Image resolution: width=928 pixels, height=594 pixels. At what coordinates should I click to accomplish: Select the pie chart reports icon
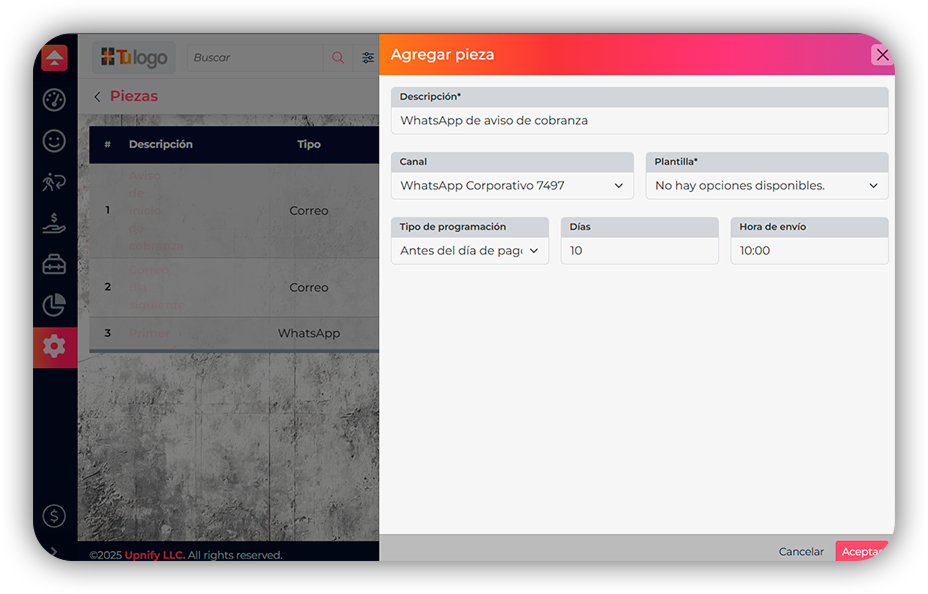54,305
